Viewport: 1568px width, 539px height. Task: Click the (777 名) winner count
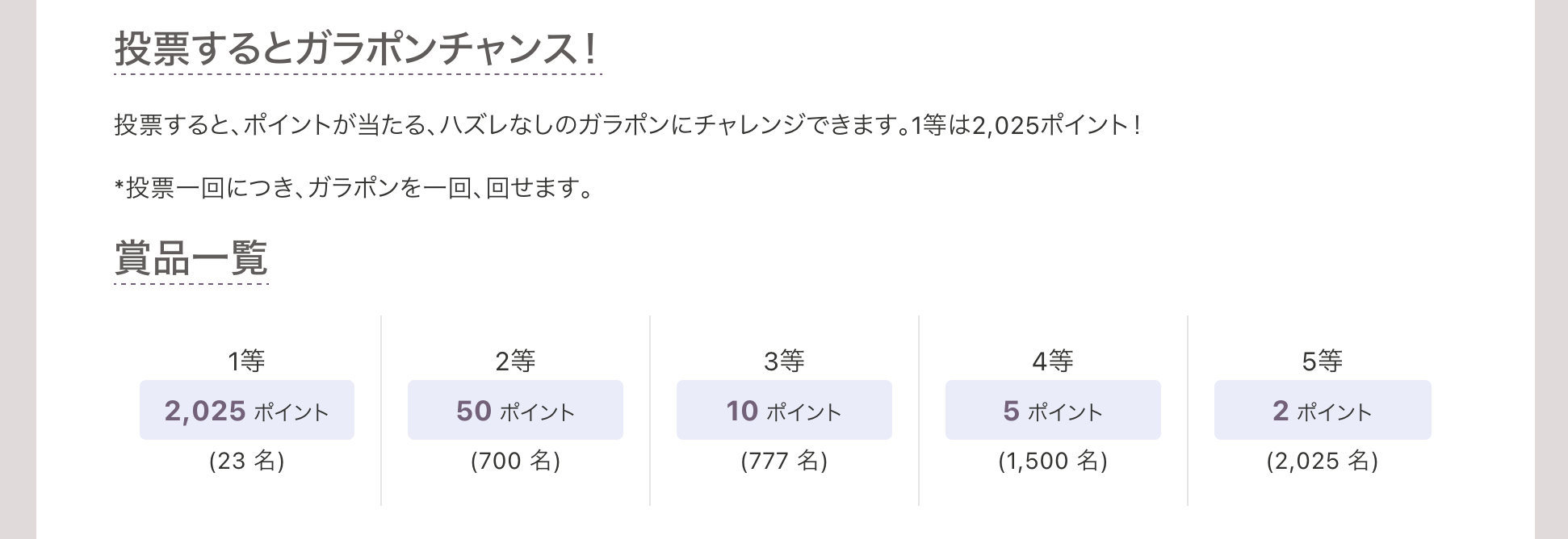(784, 461)
